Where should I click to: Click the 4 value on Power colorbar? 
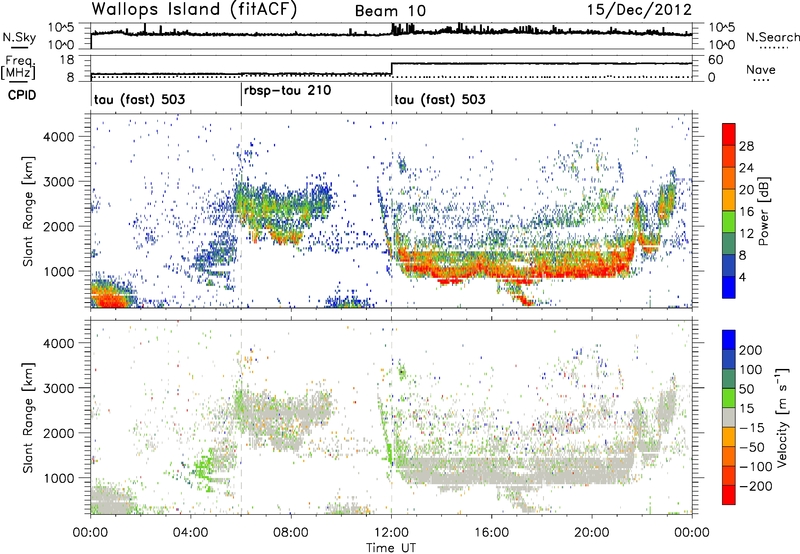(743, 277)
